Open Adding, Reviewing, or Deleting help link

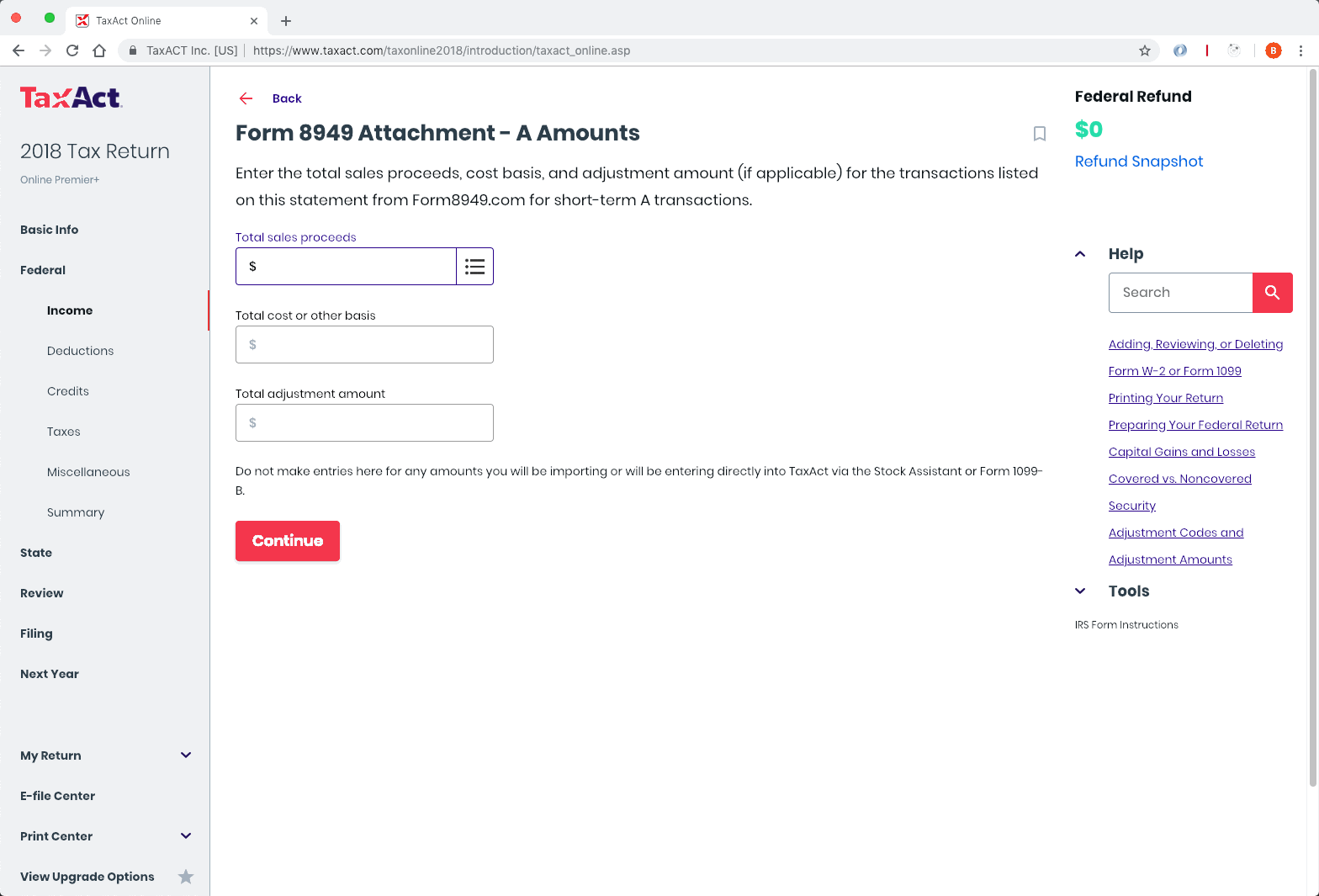pyautogui.click(x=1195, y=344)
